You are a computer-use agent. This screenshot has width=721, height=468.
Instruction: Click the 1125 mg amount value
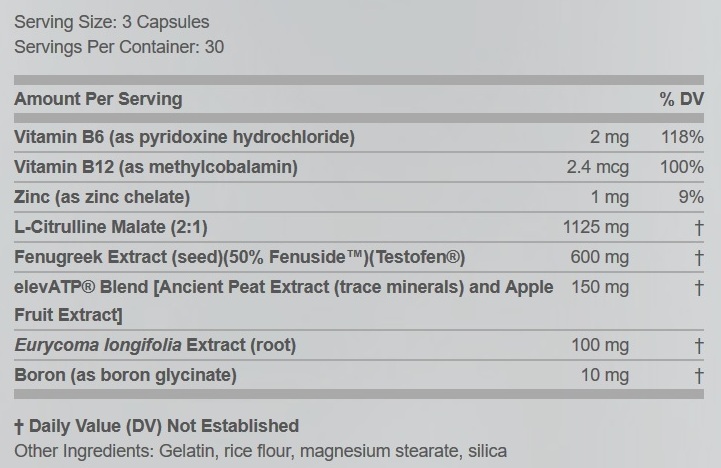tap(596, 227)
